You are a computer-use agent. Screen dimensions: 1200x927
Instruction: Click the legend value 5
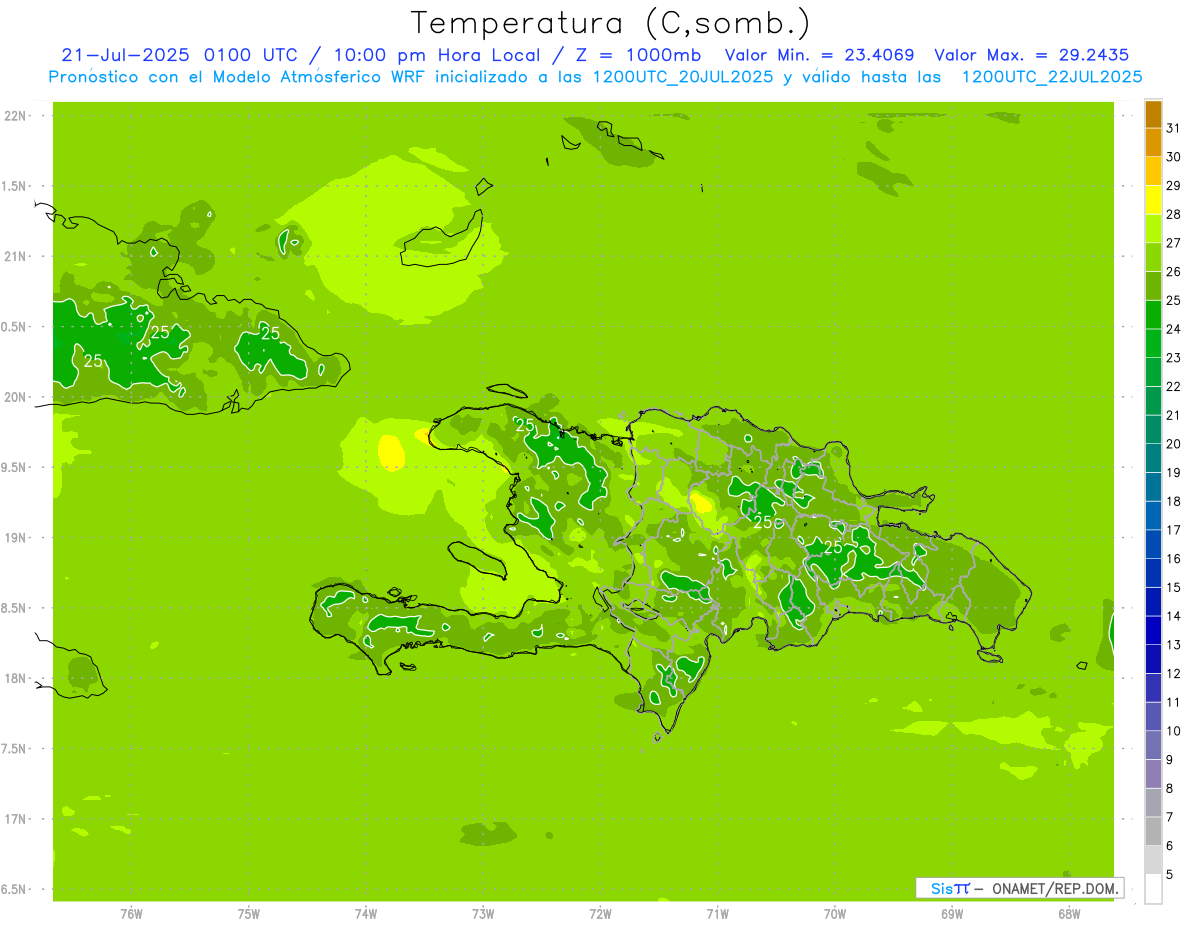(x=1170, y=875)
